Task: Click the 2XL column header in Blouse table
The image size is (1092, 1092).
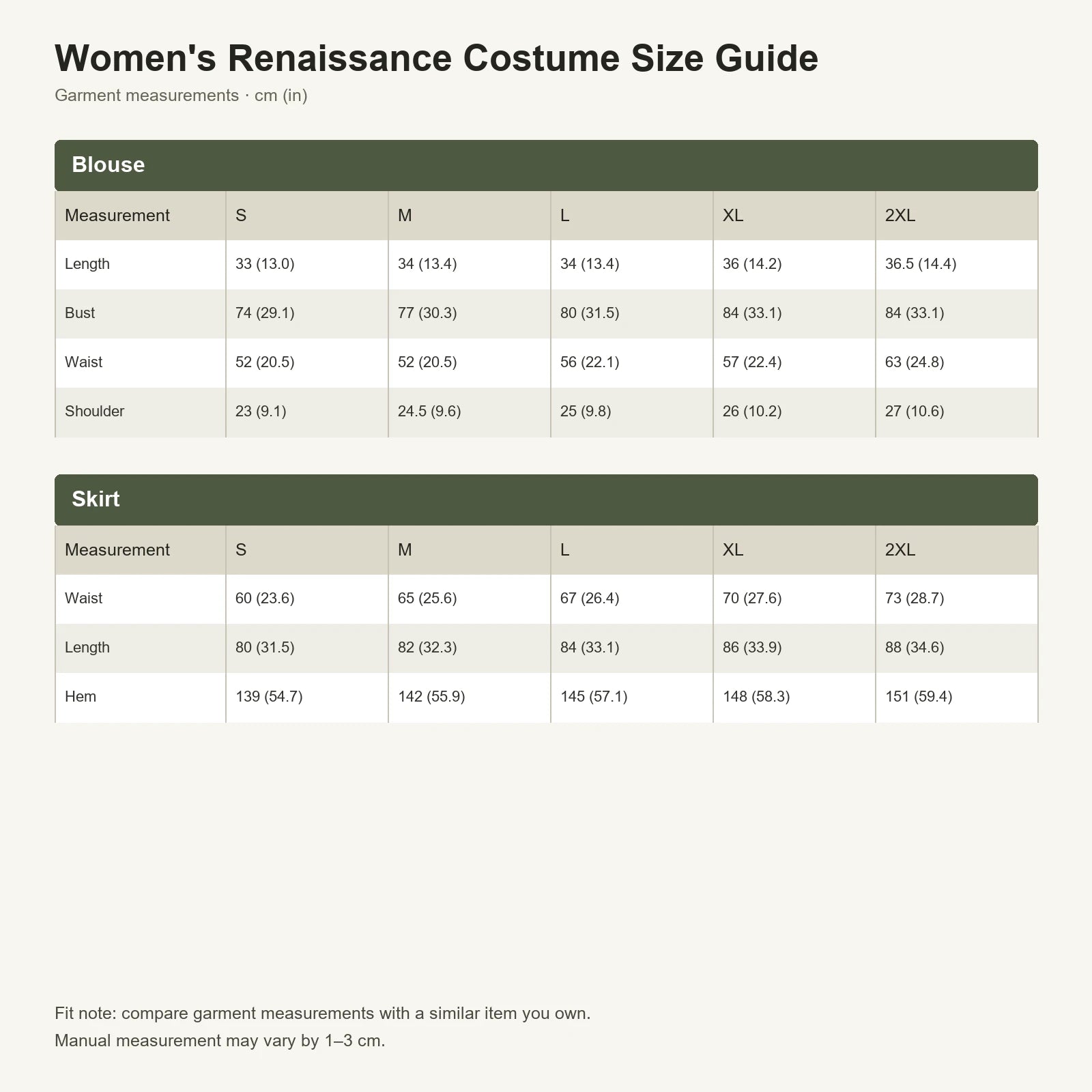Action: click(x=900, y=216)
